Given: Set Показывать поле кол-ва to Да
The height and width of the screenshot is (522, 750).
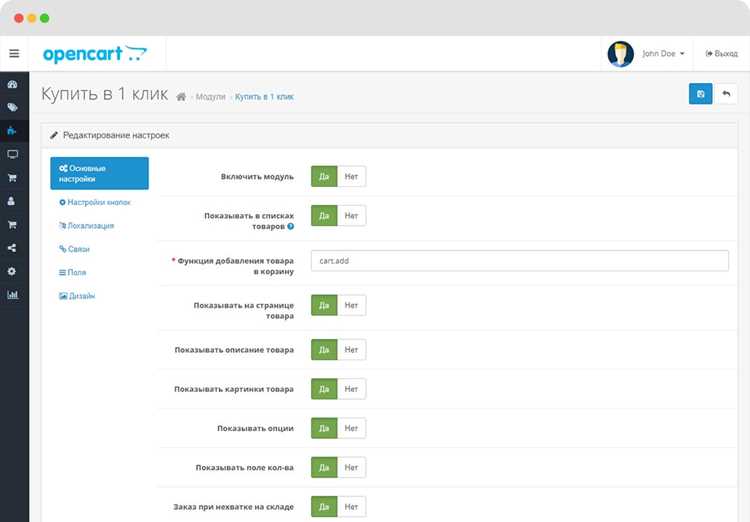Looking at the screenshot, I should pyautogui.click(x=324, y=467).
